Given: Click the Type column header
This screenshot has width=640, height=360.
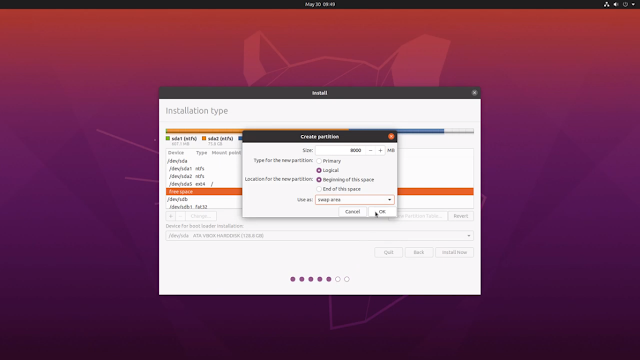Looking at the screenshot, I should (202, 153).
